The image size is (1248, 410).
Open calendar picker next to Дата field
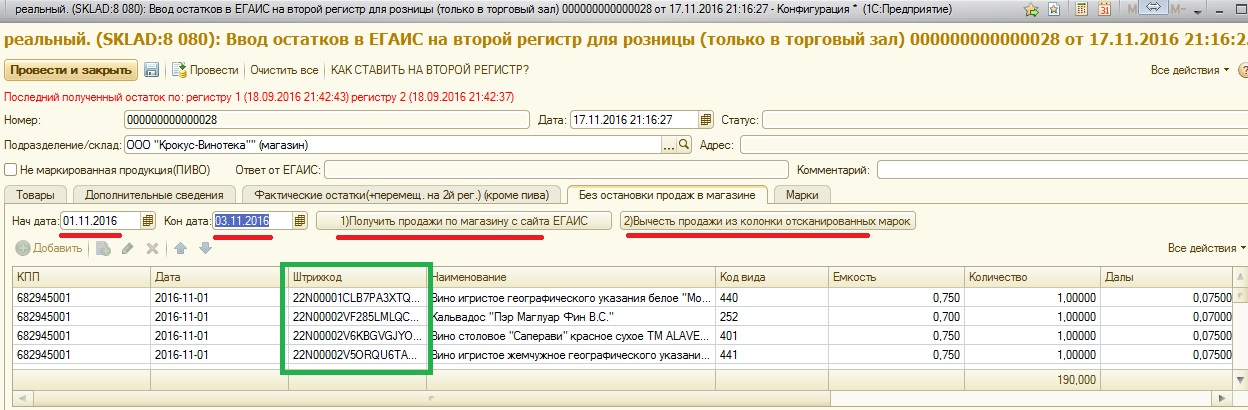(x=706, y=120)
